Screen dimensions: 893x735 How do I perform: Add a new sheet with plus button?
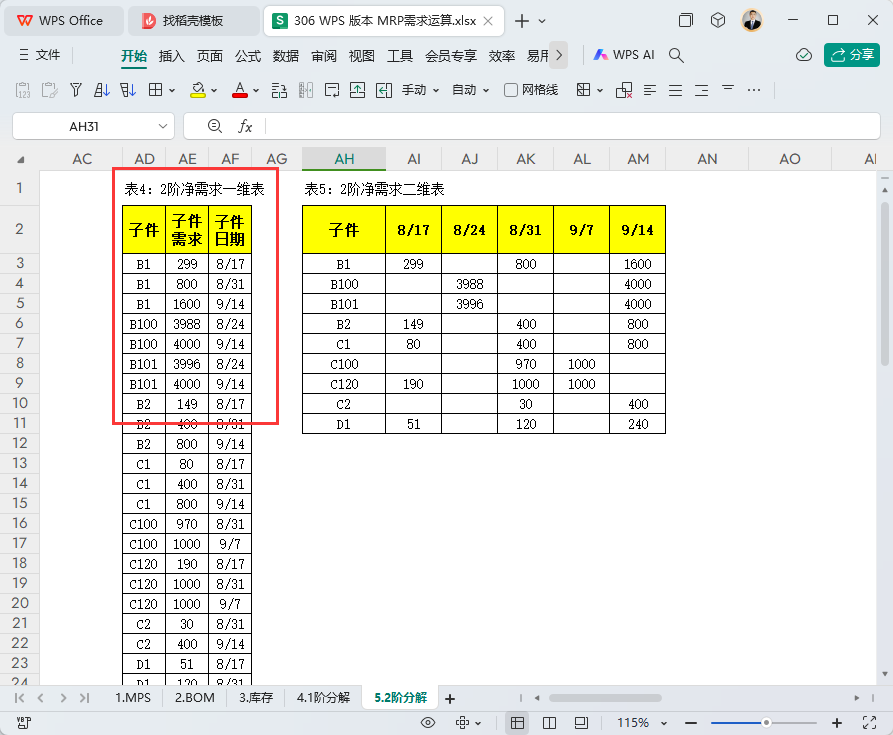click(x=450, y=699)
